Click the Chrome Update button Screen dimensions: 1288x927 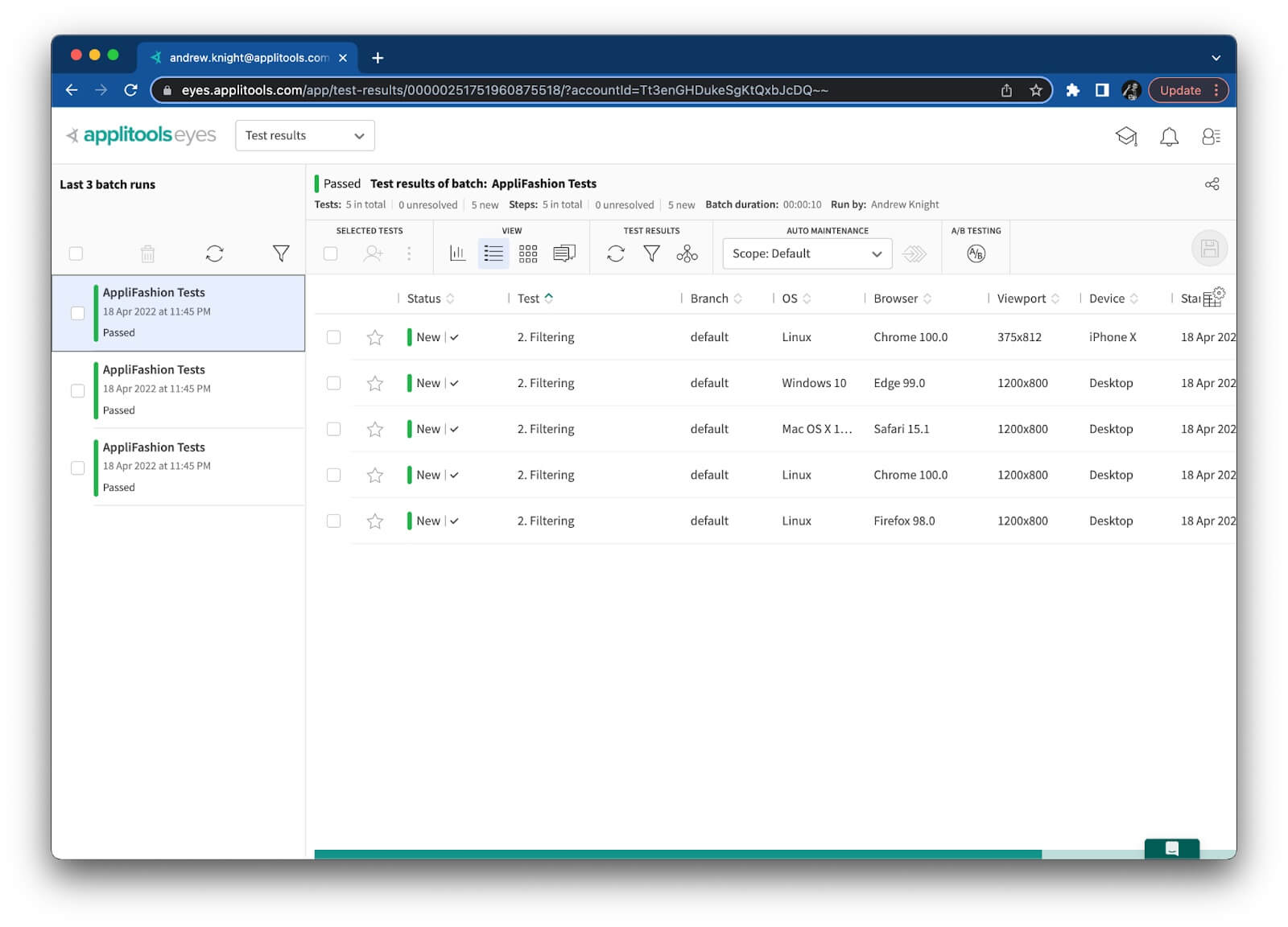(x=1179, y=91)
